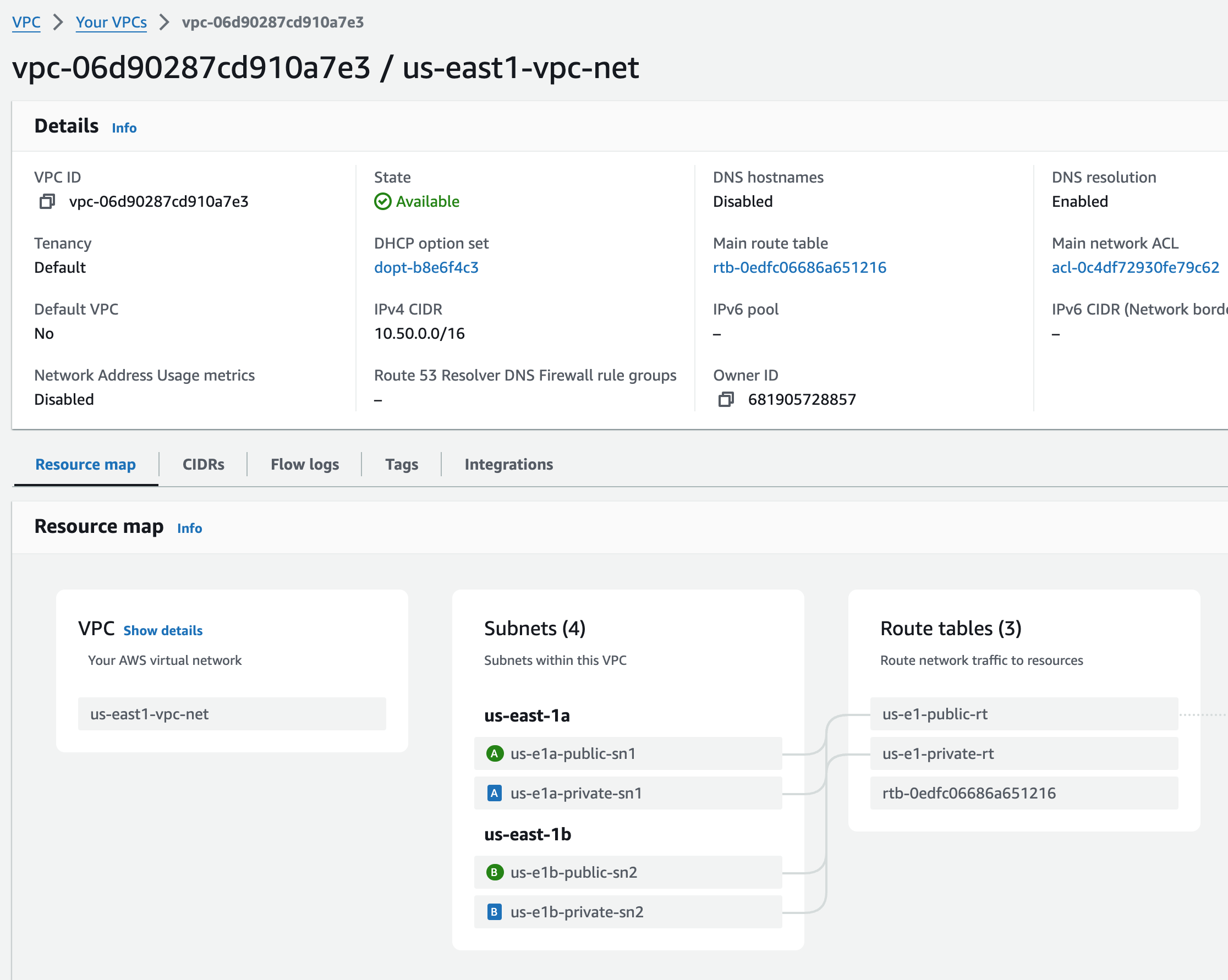Viewport: 1228px width, 980px height.
Task: Select us-east1-vpc-net in the VPC card
Action: (232, 714)
